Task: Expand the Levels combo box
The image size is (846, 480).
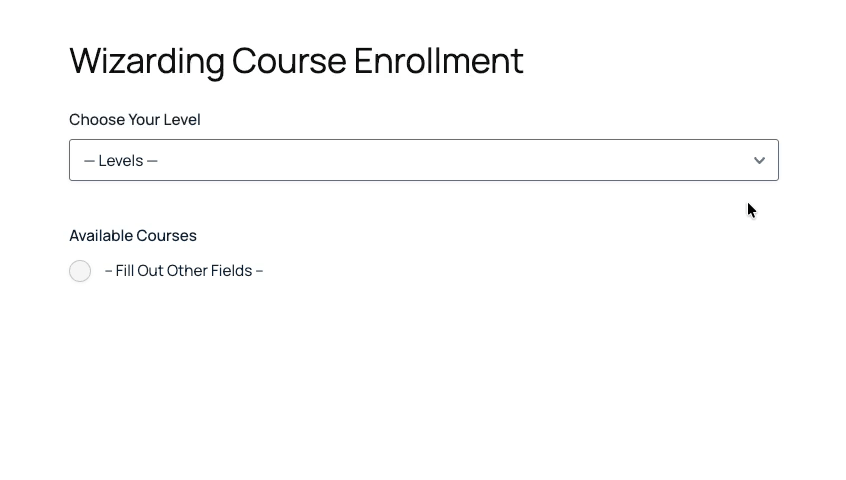Action: pos(423,160)
